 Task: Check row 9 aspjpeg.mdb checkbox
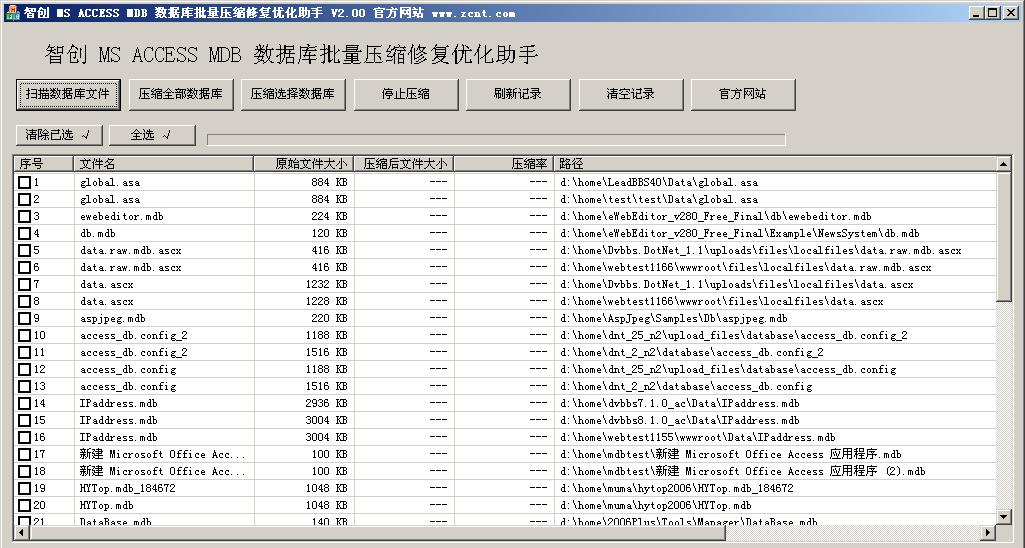click(24, 318)
